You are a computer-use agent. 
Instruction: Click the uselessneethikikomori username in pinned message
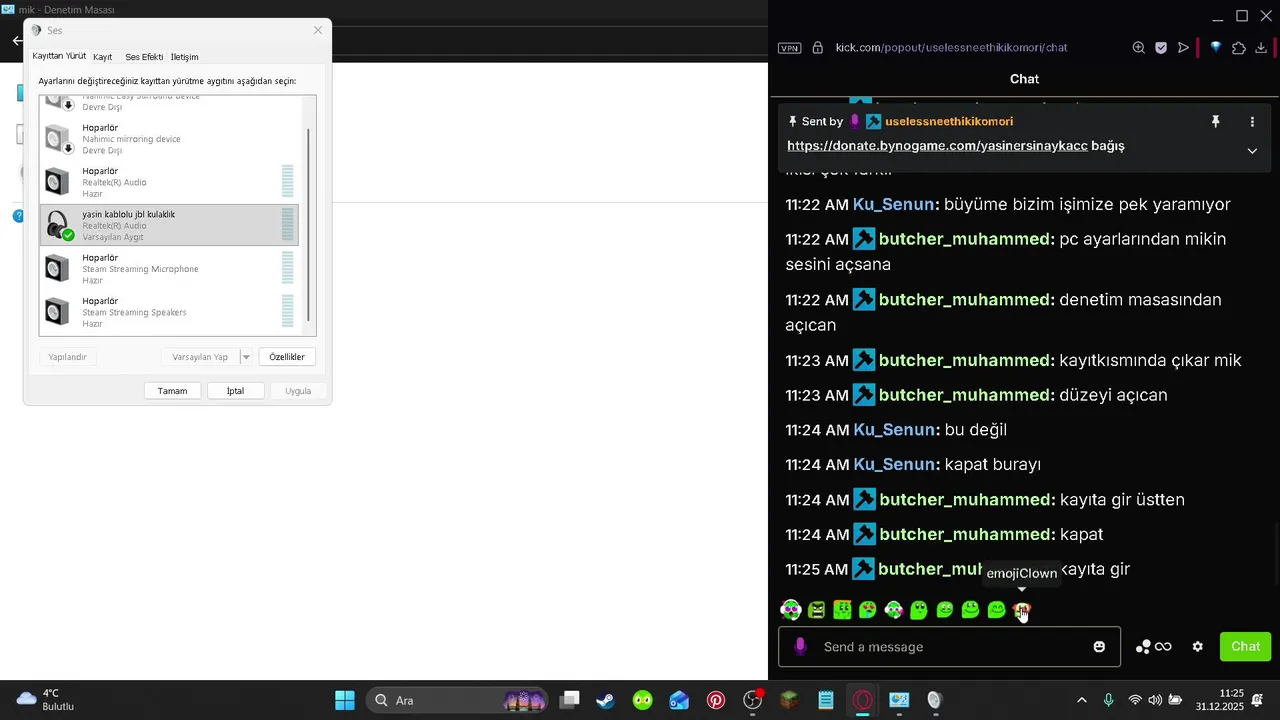pyautogui.click(x=949, y=121)
